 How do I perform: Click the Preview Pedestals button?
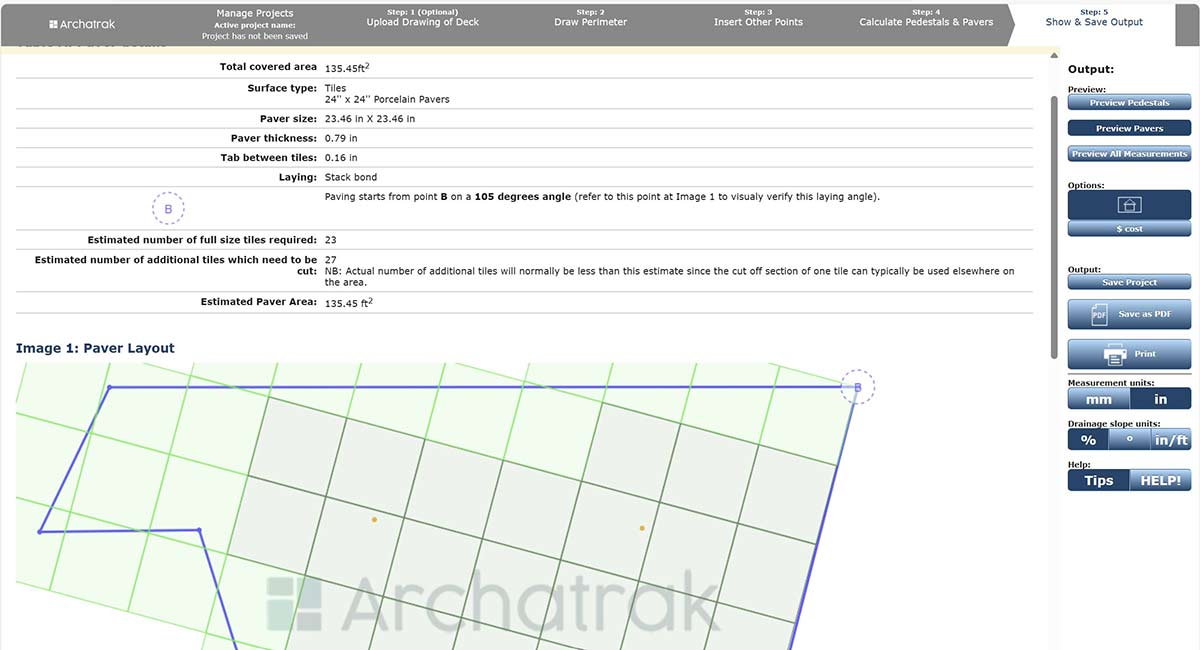click(x=1129, y=103)
